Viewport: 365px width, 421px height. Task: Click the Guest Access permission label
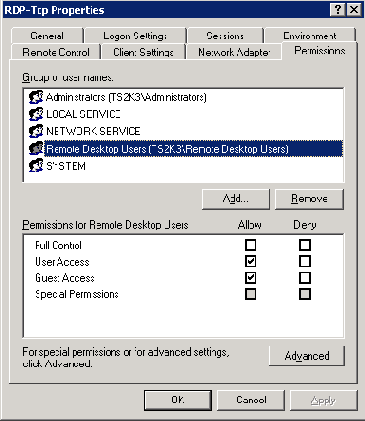coord(65,278)
